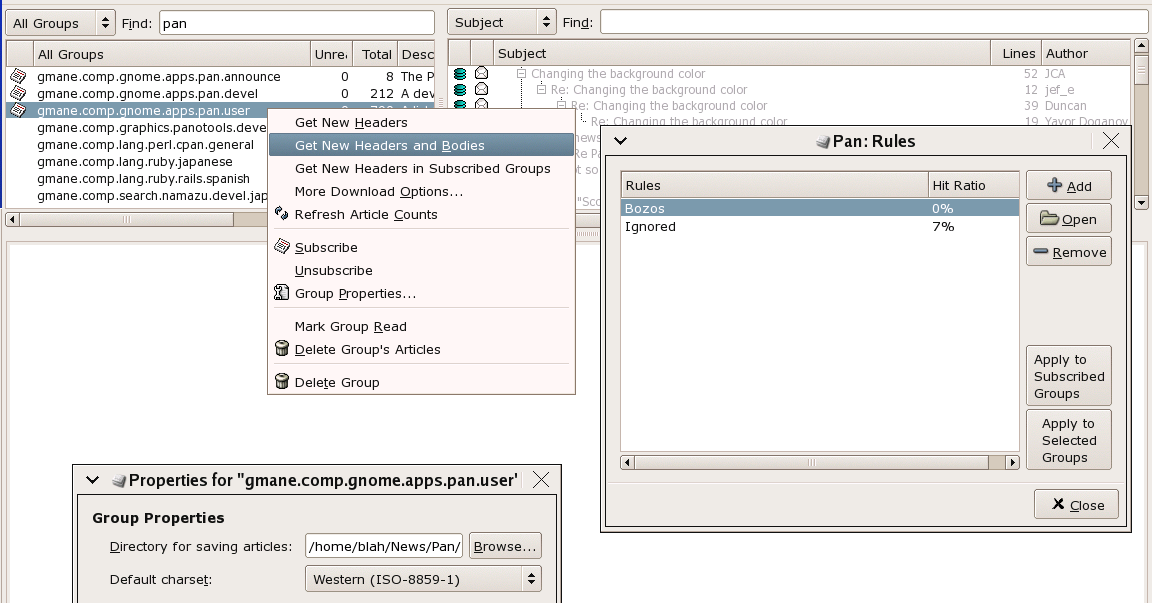The image size is (1152, 603).
Task: Choose Mark Group Read
Action: click(x=421, y=326)
